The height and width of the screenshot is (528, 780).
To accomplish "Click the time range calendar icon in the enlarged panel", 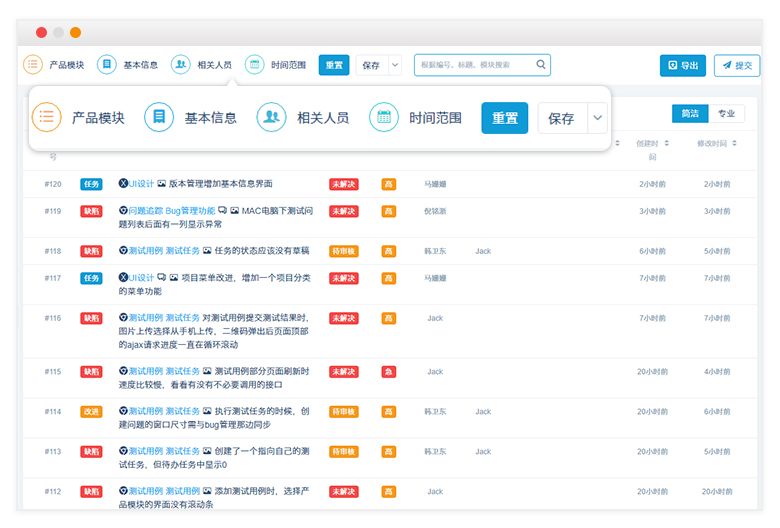I will tap(384, 117).
